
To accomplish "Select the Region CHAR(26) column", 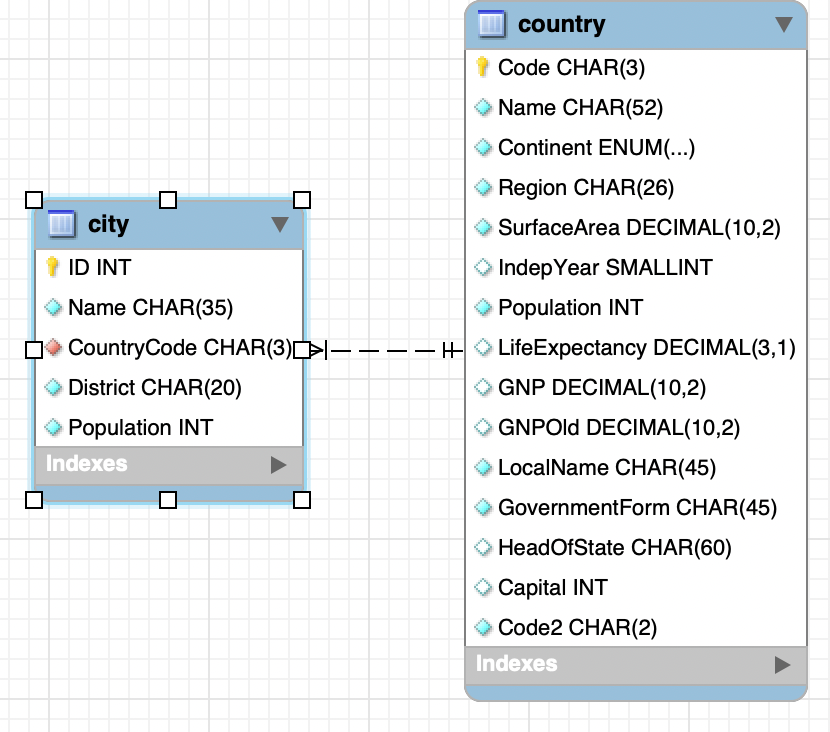I will [x=636, y=187].
